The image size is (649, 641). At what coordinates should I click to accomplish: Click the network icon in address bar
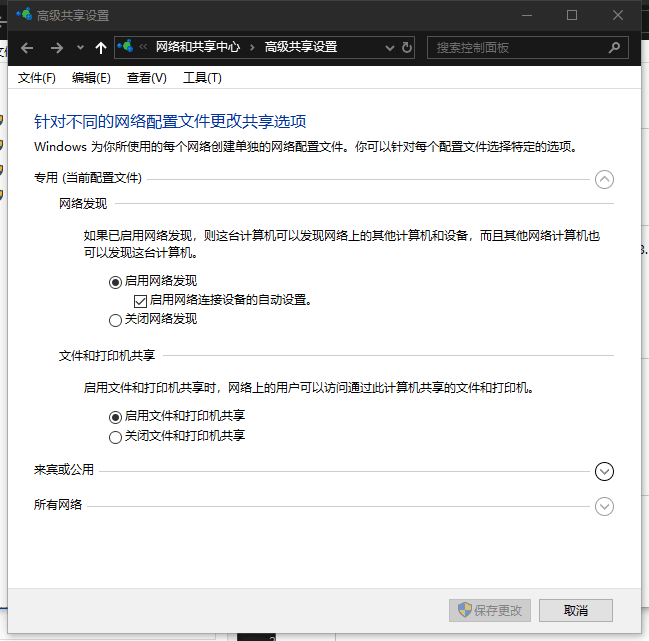click(125, 46)
